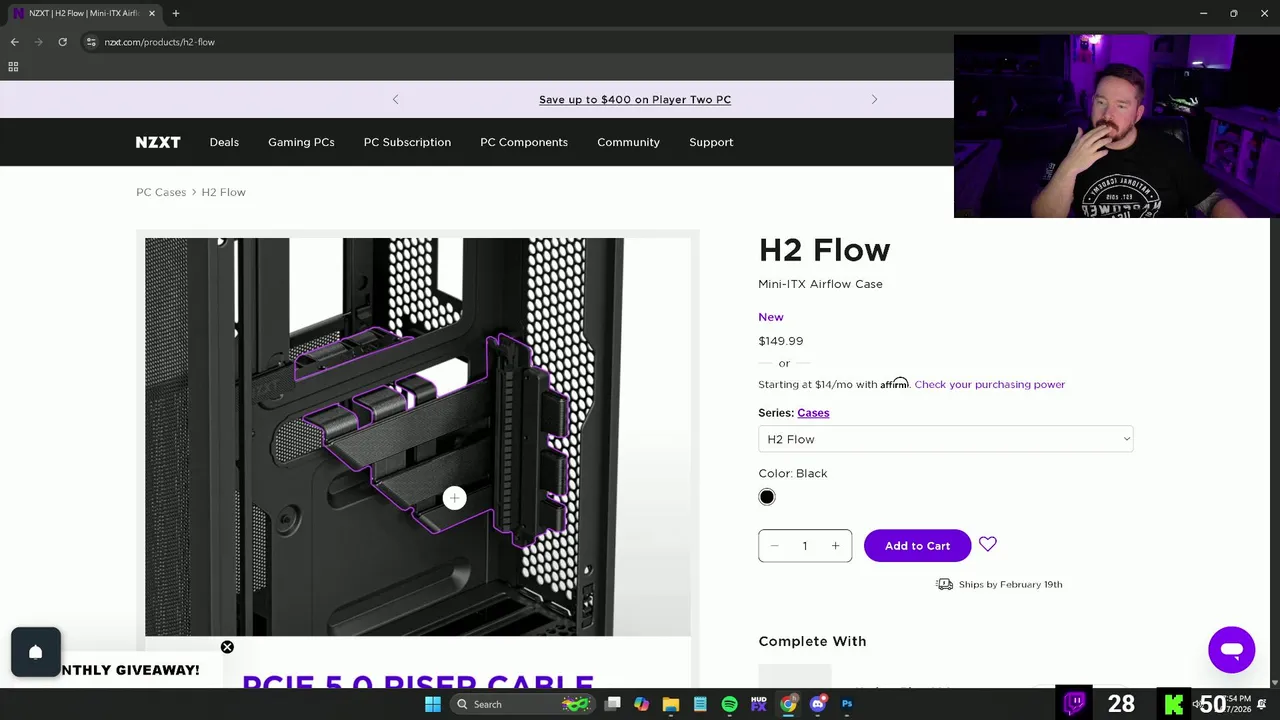The height and width of the screenshot is (720, 1280).
Task: Open Spotify from the taskbar
Action: point(729,704)
